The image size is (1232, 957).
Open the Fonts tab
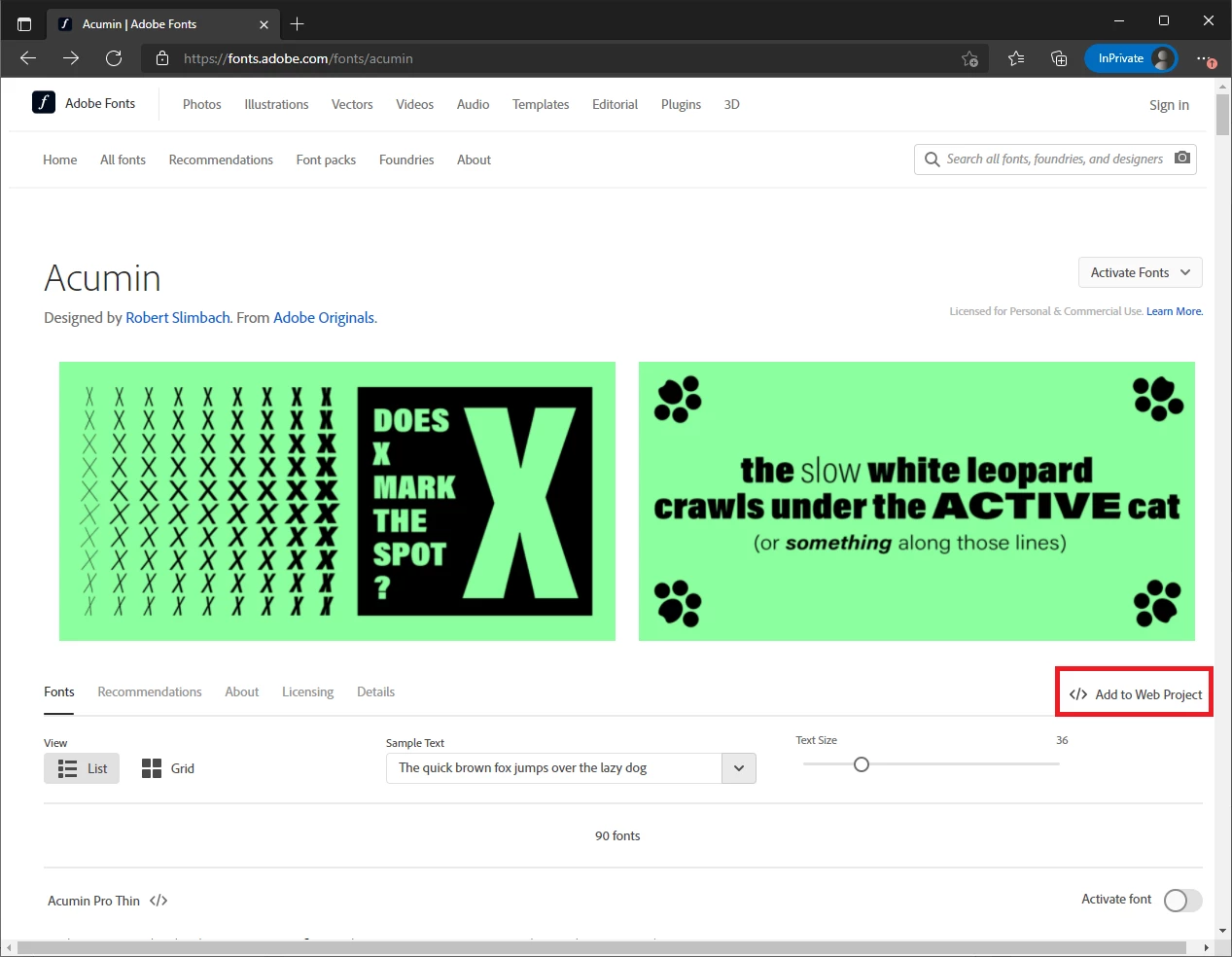pyautogui.click(x=59, y=691)
